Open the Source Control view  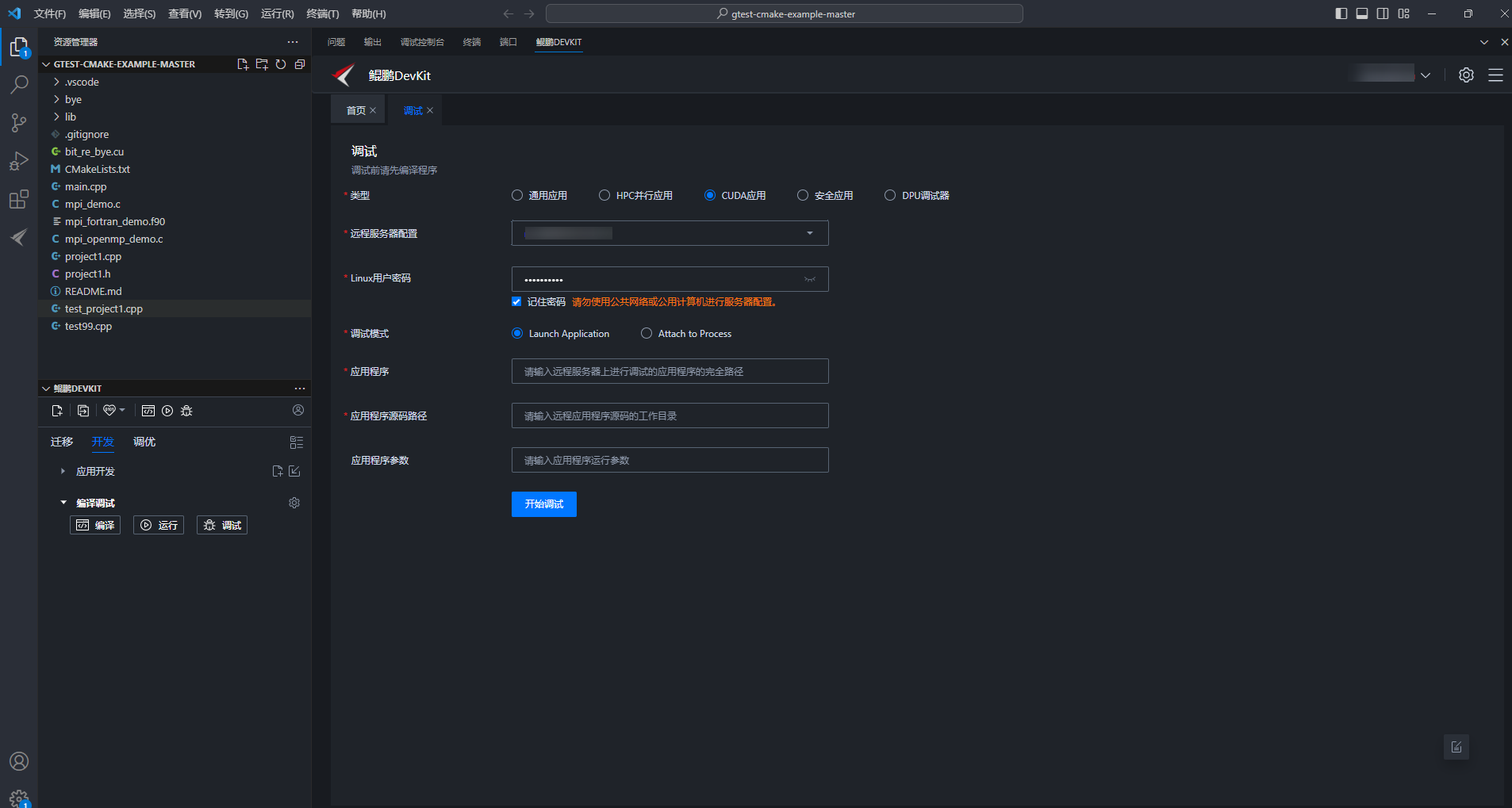(x=19, y=122)
